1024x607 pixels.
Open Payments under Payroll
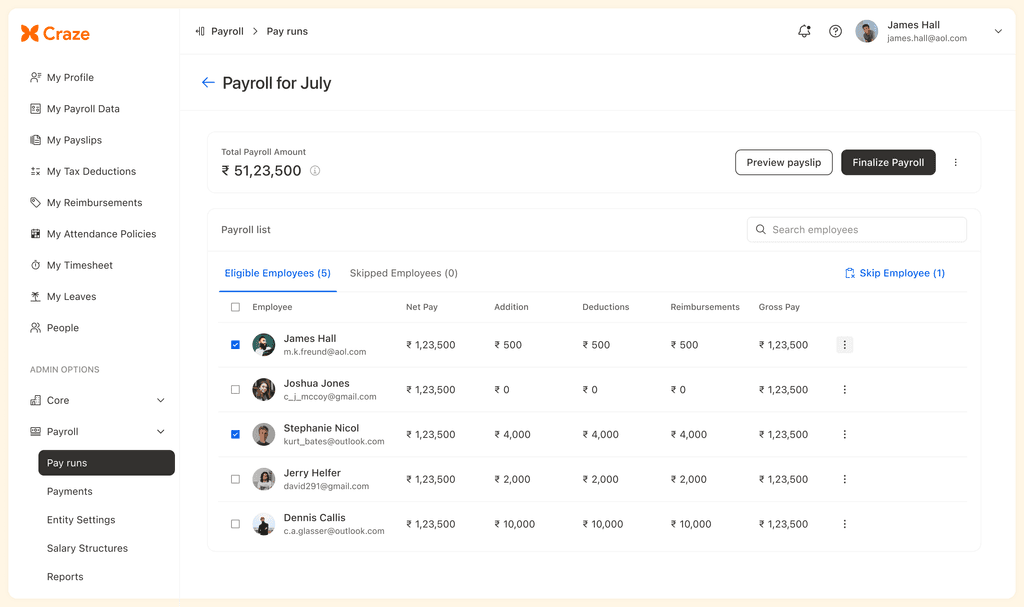tap(70, 491)
